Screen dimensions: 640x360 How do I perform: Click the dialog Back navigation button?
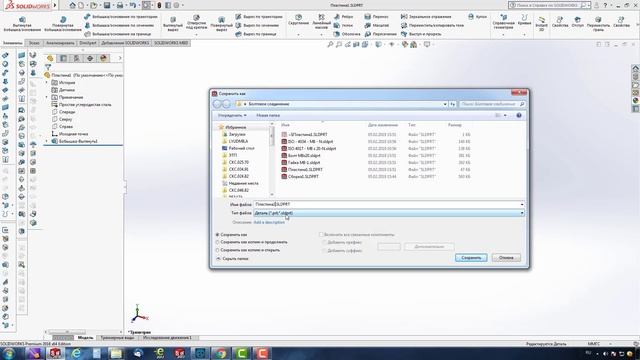click(x=217, y=104)
